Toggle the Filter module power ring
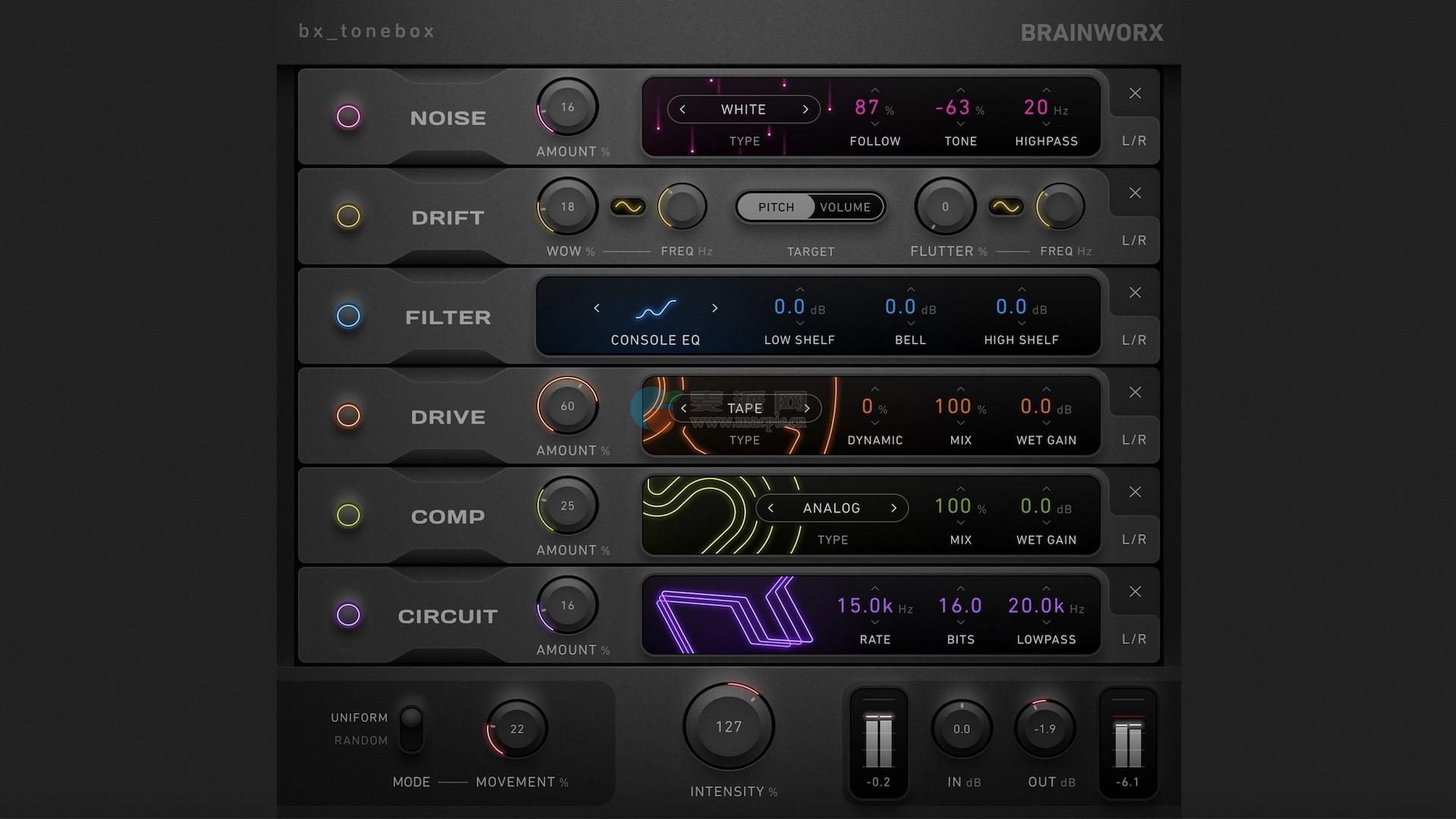The width and height of the screenshot is (1456, 819). [x=348, y=316]
